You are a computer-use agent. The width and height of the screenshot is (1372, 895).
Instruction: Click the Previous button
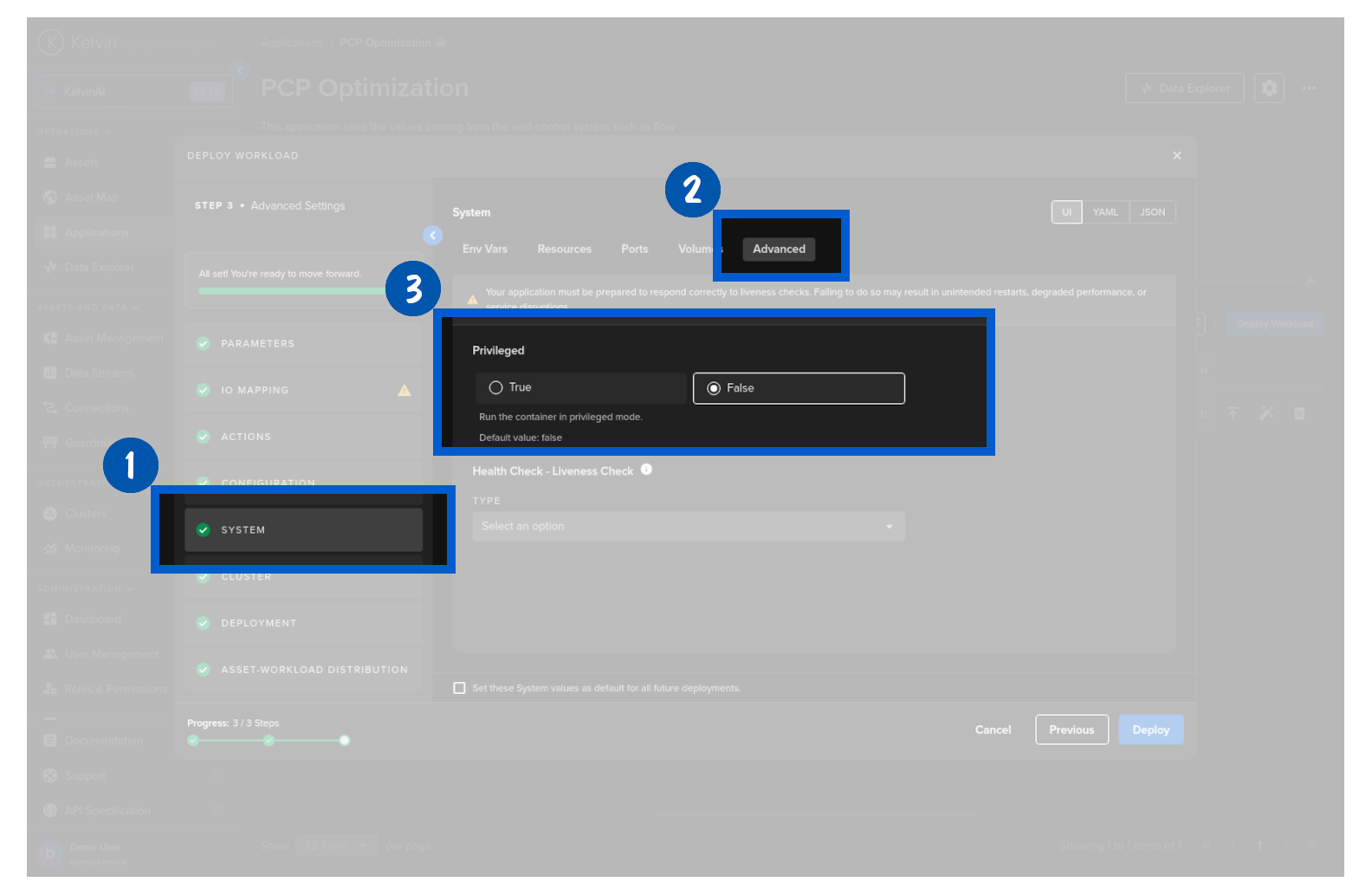(x=1071, y=730)
